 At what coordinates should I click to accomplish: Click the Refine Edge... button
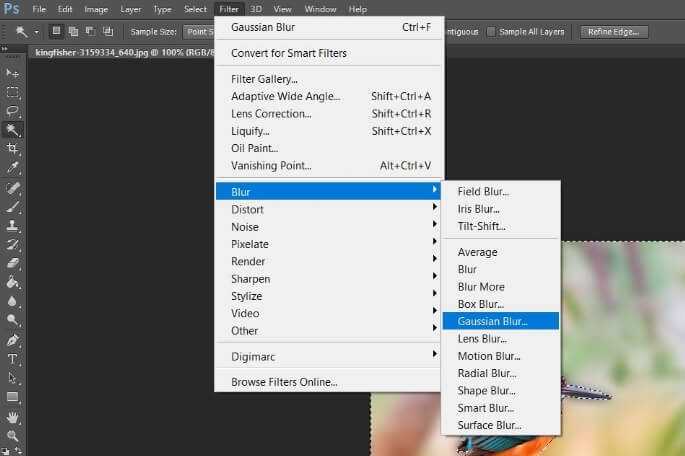pyautogui.click(x=613, y=32)
